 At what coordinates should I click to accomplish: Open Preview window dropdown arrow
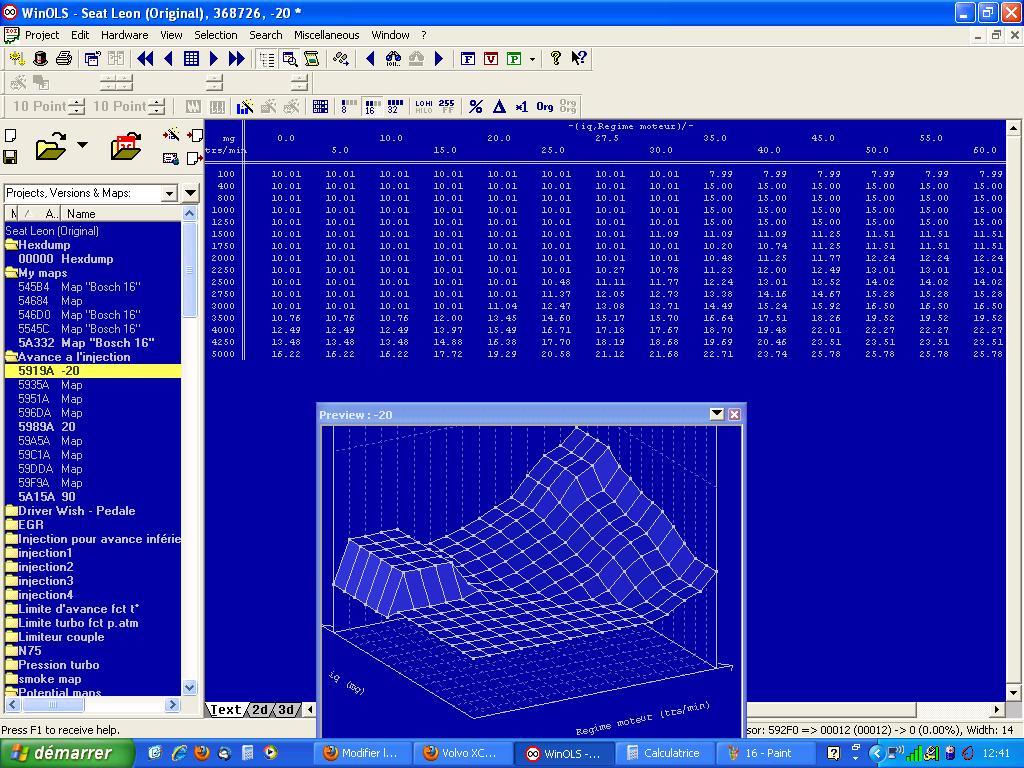point(716,414)
